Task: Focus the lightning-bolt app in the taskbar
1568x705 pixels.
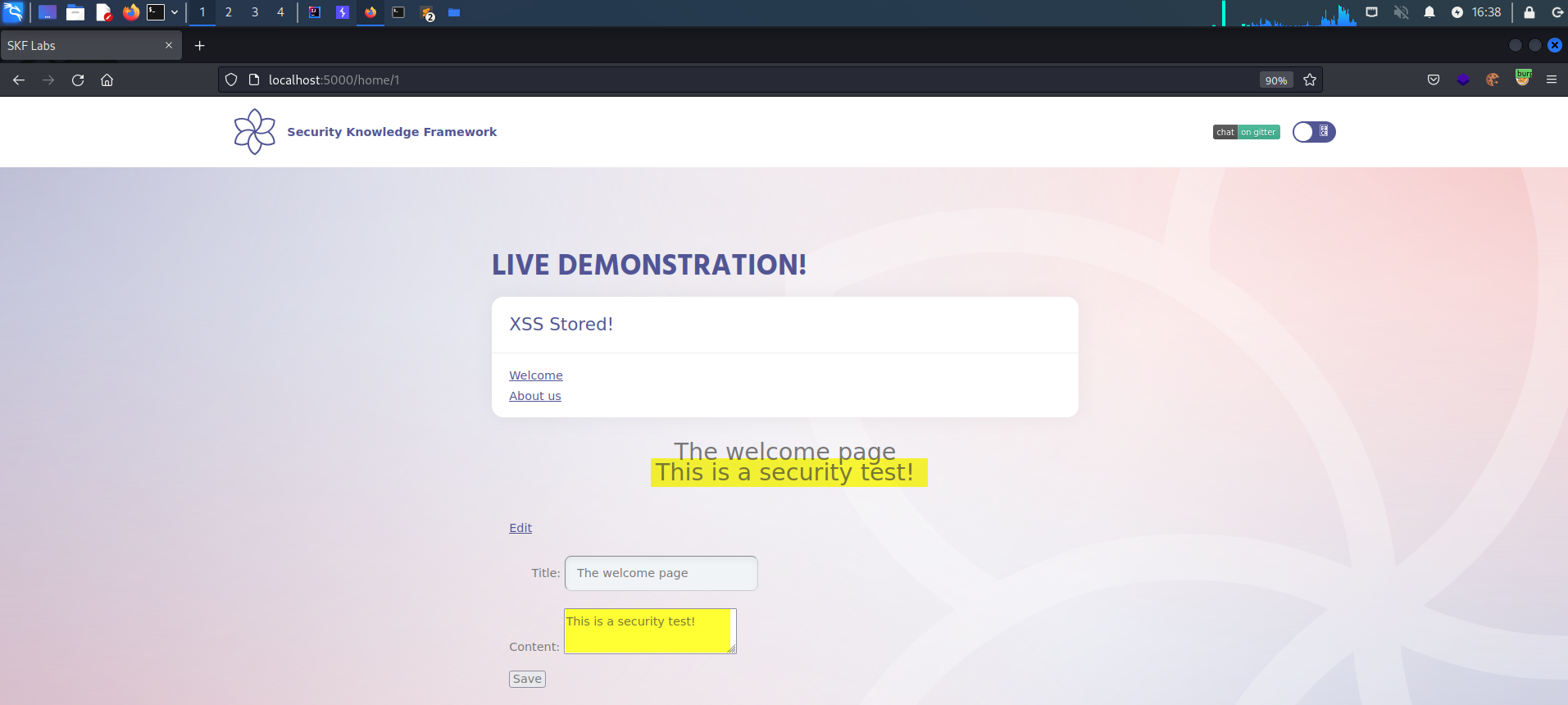Action: click(x=343, y=12)
